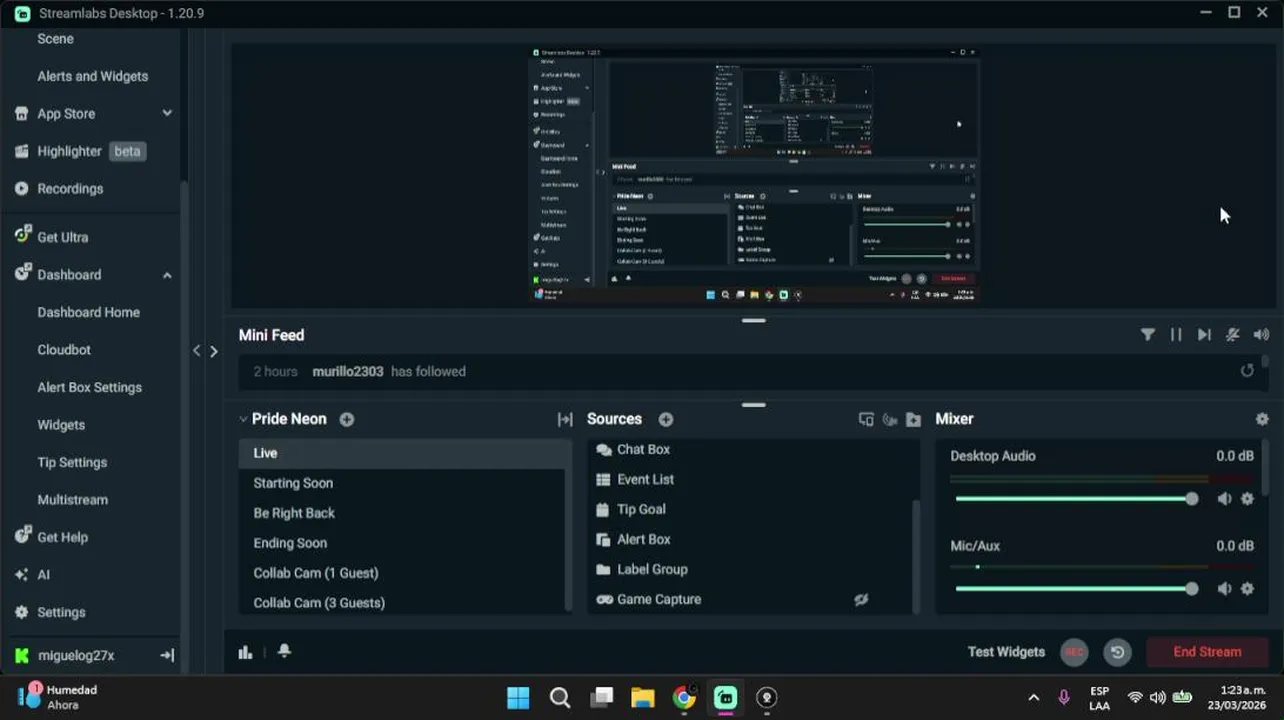Viewport: 1284px width, 720px height.
Task: Pause the Mini Feed alert queue
Action: [x=1176, y=335]
